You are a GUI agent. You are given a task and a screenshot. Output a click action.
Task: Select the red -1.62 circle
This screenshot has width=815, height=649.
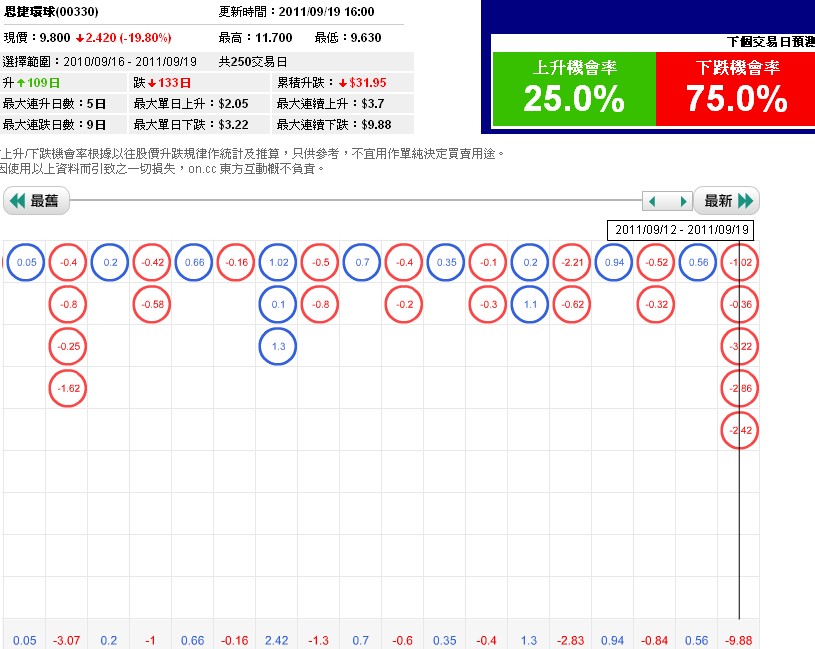(68, 388)
